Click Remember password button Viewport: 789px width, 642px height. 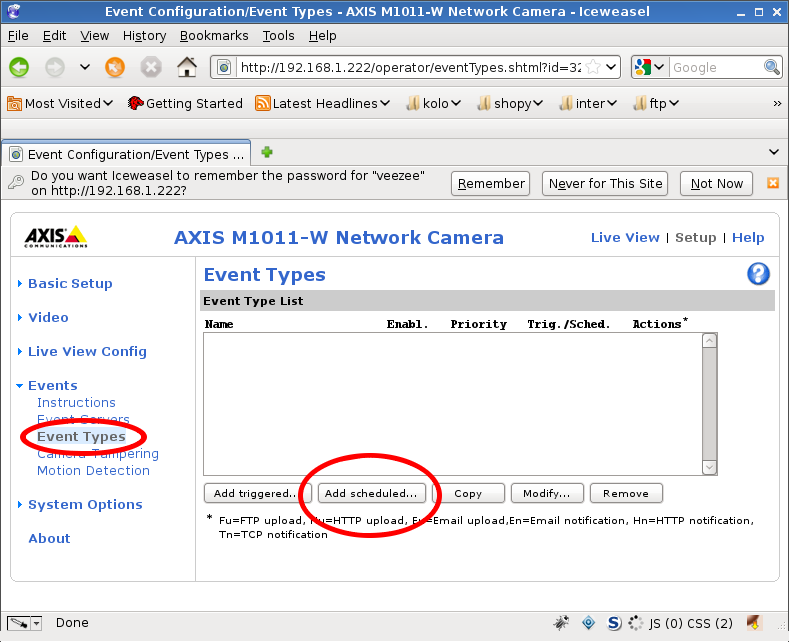point(491,183)
